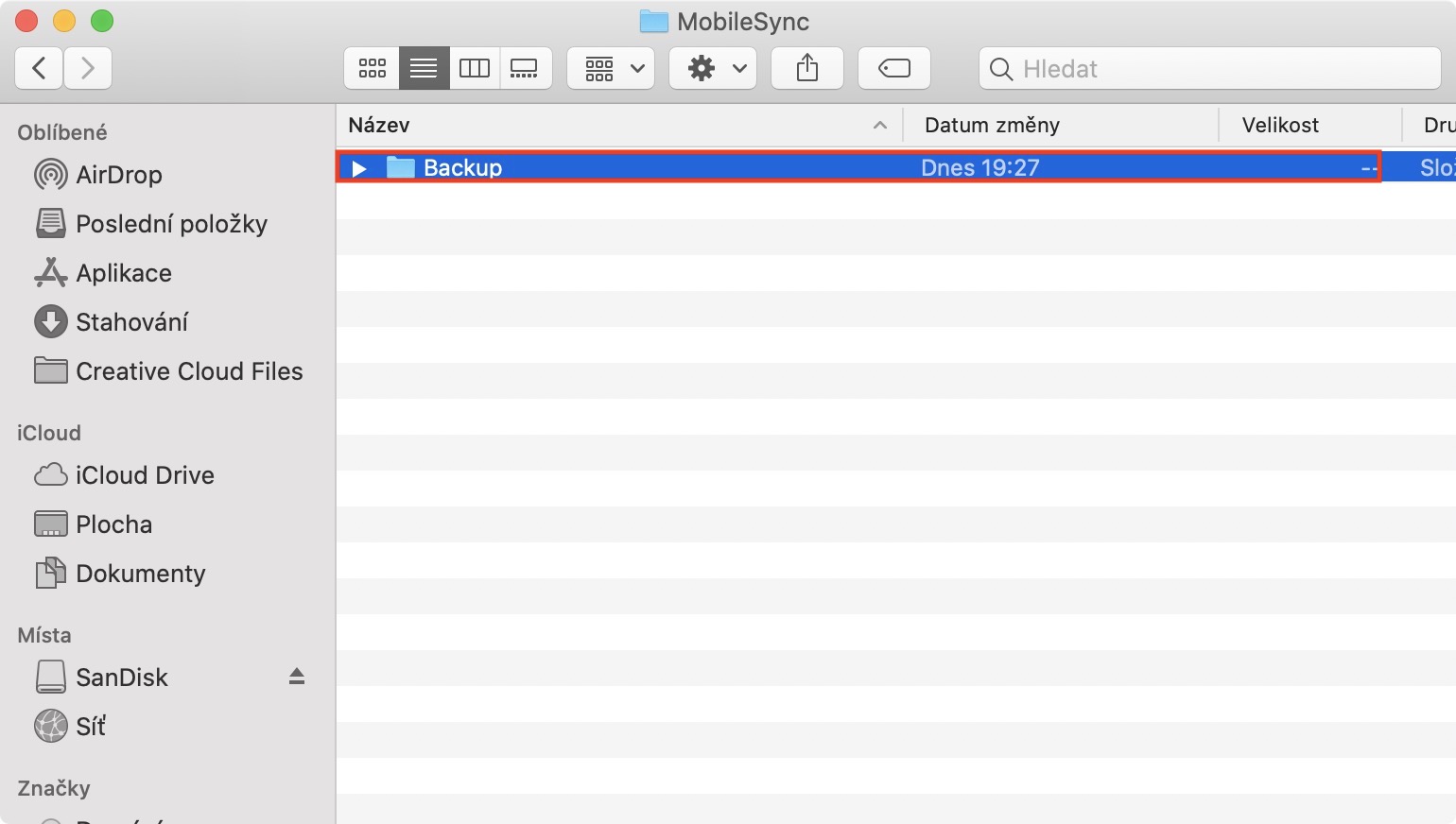Click the search magnifier icon
Viewport: 1456px width, 824px height.
pos(1000,69)
